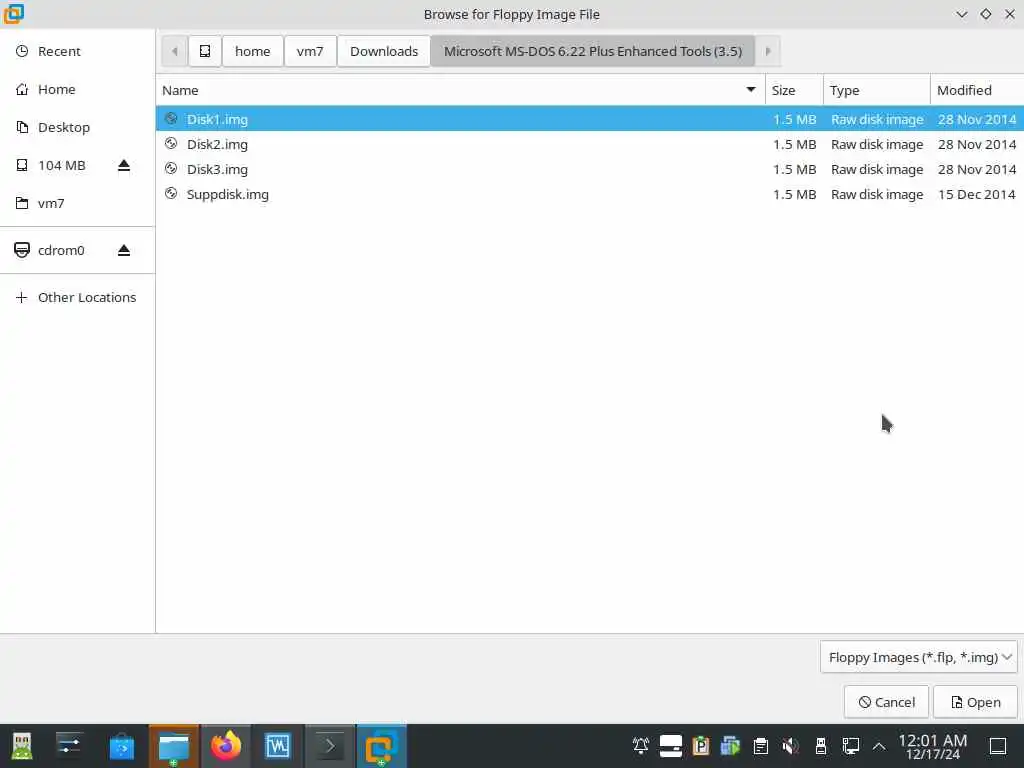Select the Disk3.img file
Viewport: 1024px width, 768px height.
click(x=589, y=169)
